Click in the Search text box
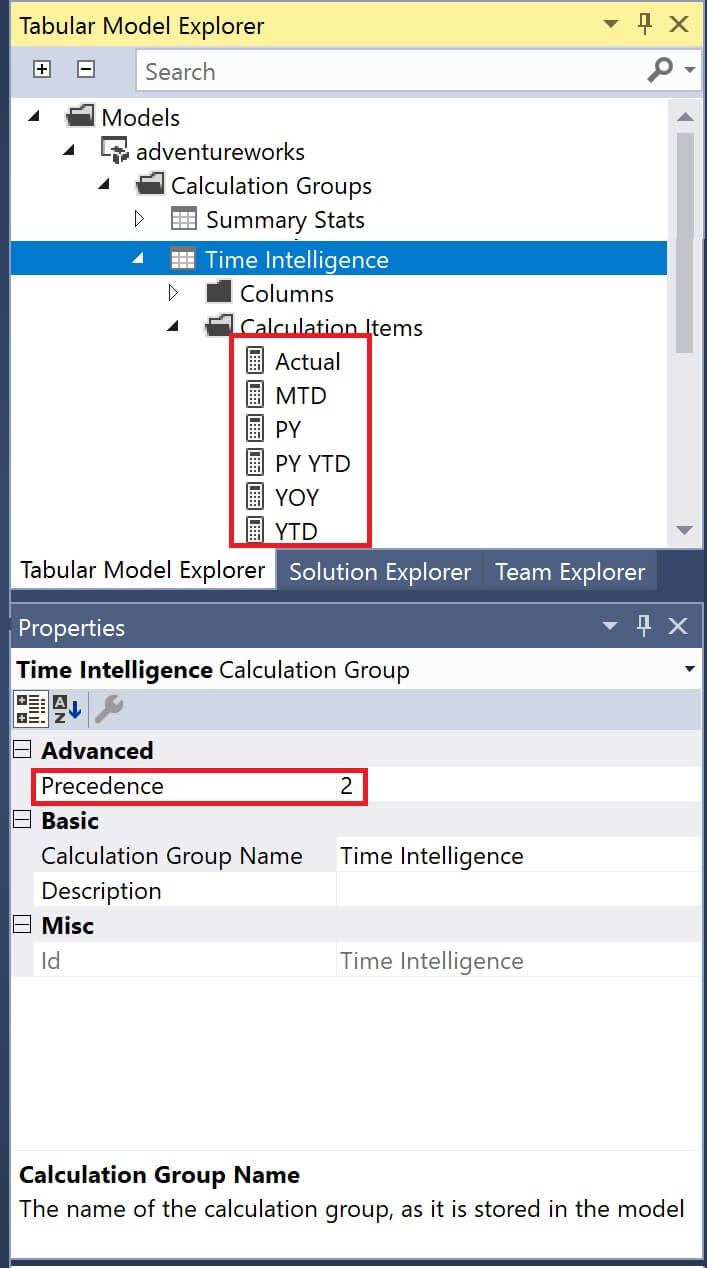This screenshot has height=1268, width=707. click(x=390, y=71)
